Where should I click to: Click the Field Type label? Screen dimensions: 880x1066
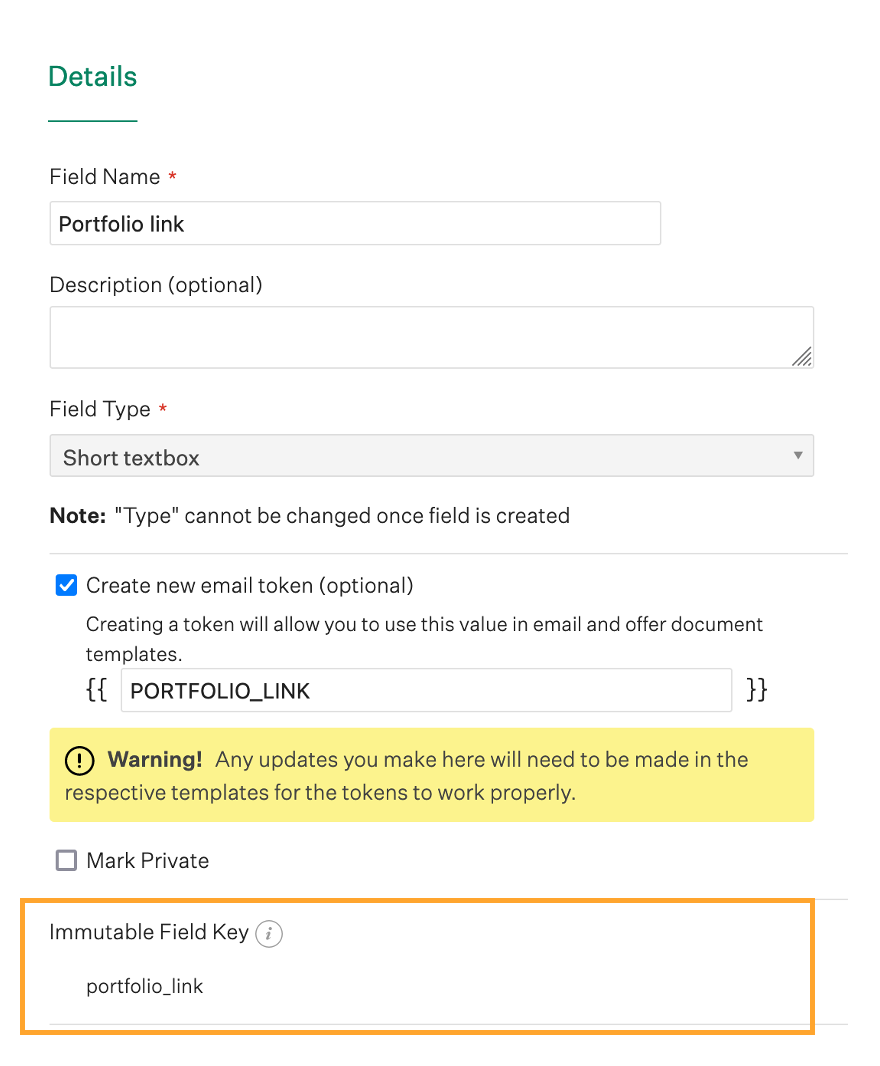pos(100,410)
